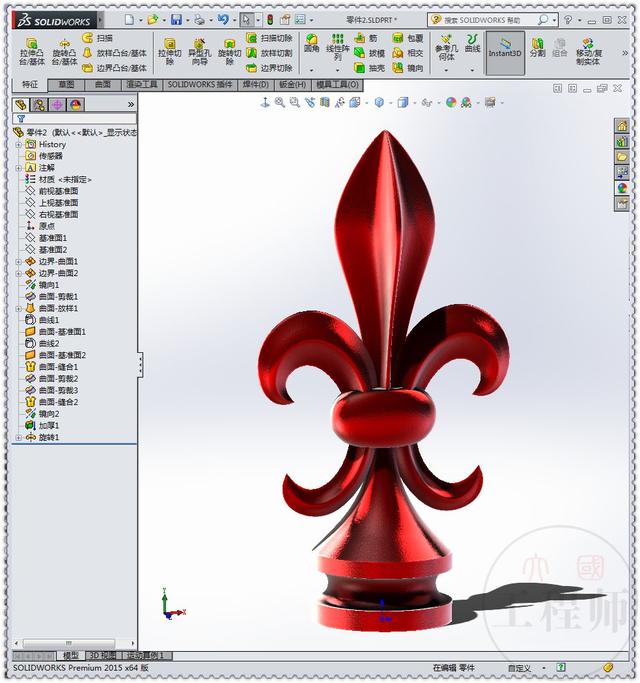Choose the 边界凸台/基体 boundary boss tool
640x683 pixels.
(115, 68)
